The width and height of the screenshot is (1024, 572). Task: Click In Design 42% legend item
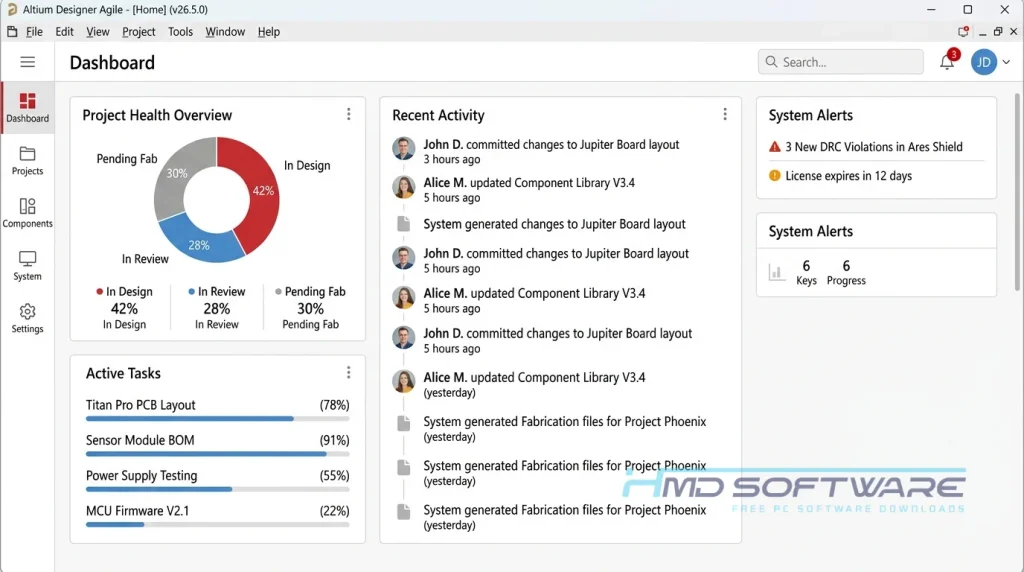coord(124,308)
